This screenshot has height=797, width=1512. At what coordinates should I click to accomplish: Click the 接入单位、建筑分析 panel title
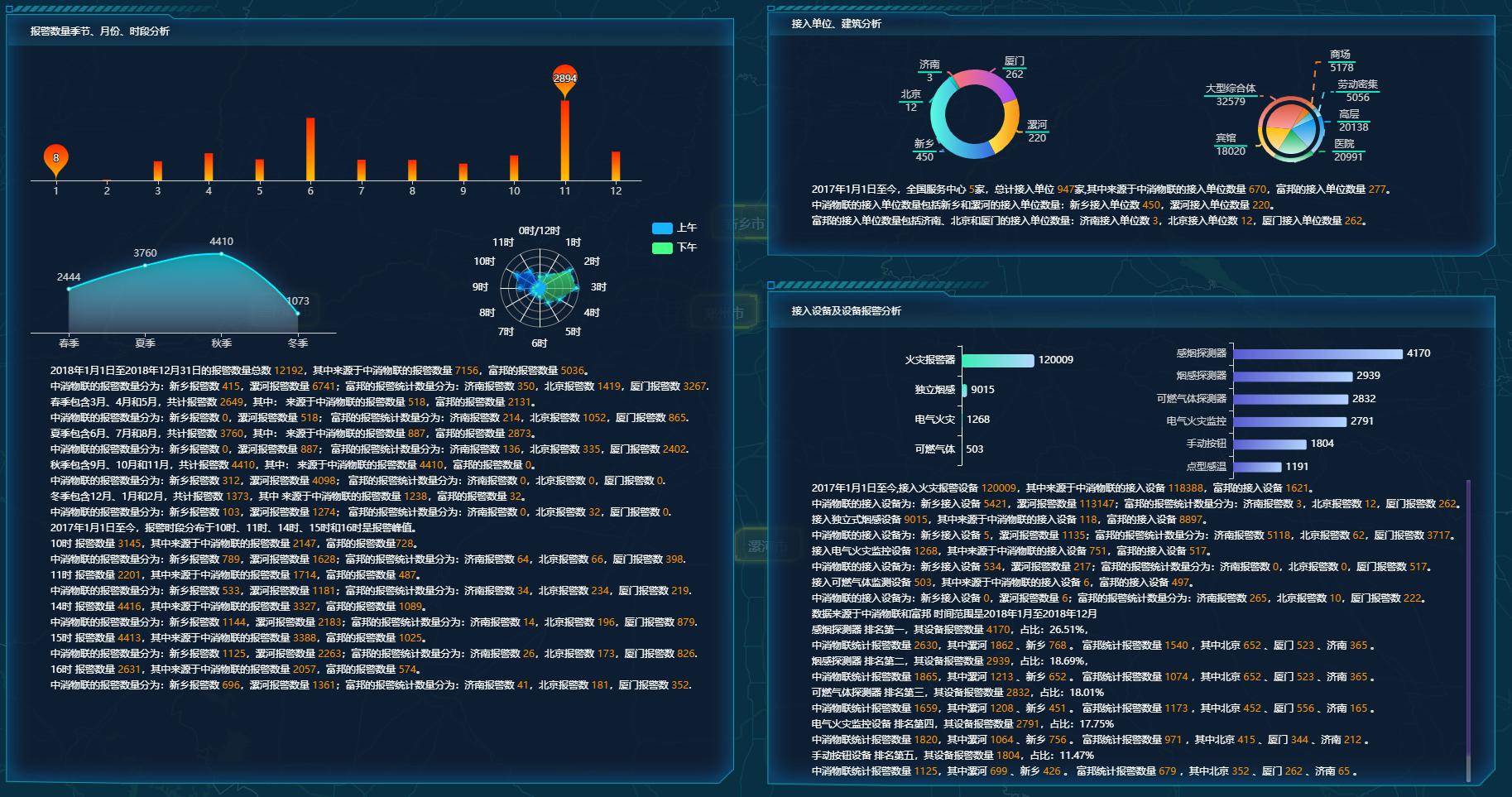(x=836, y=24)
